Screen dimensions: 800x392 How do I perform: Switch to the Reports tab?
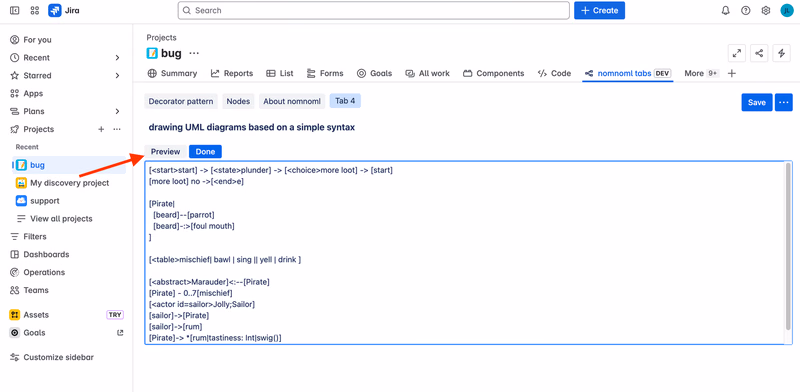pyautogui.click(x=232, y=74)
